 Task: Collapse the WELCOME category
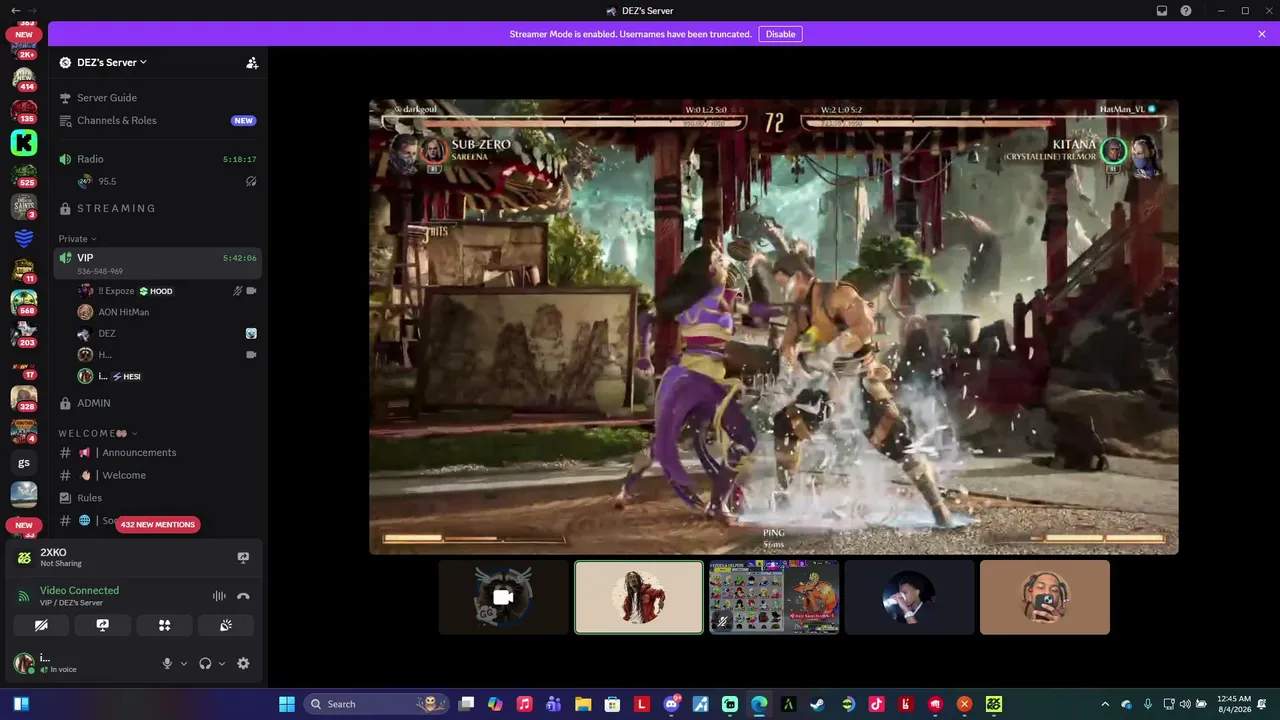[x=98, y=434]
